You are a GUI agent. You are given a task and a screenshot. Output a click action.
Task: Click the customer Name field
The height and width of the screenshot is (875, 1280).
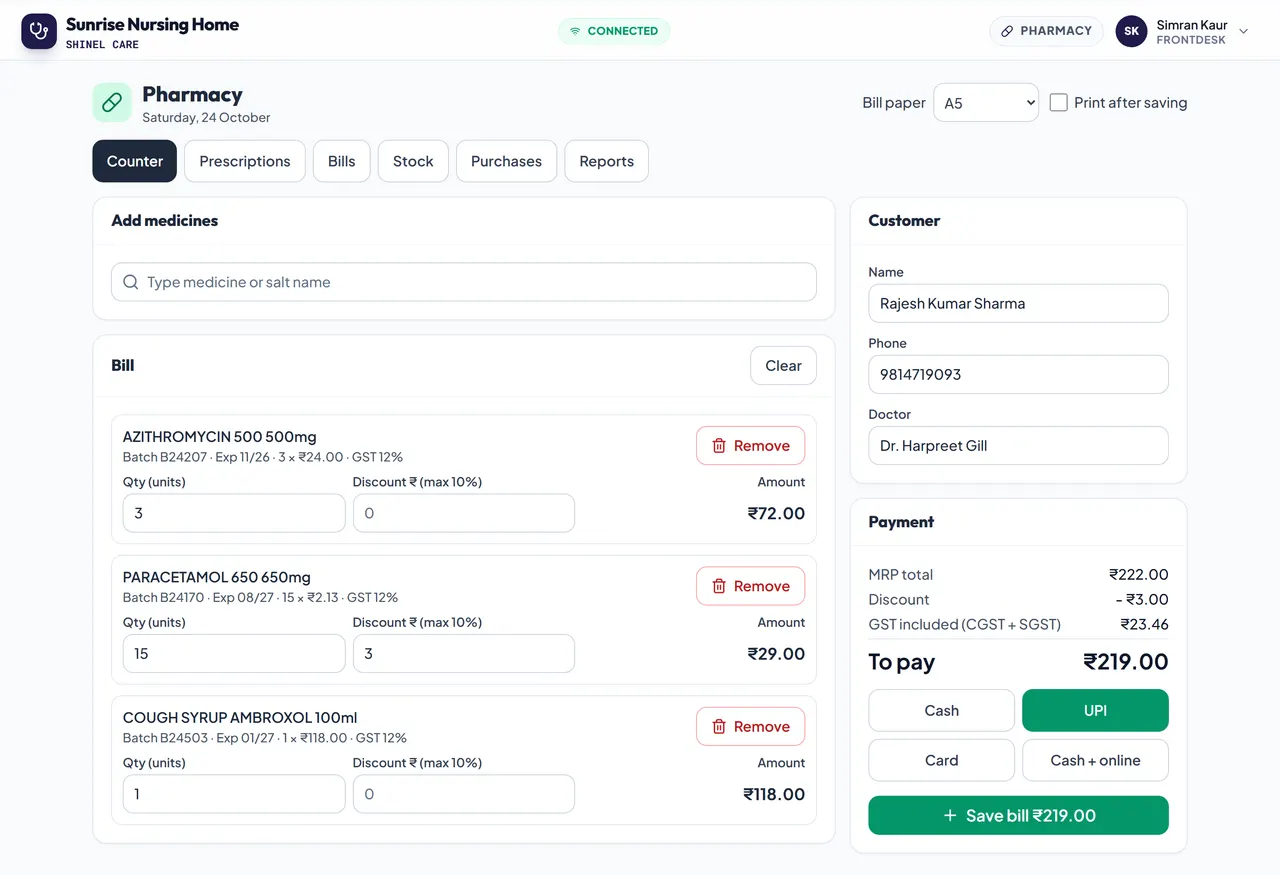(x=1018, y=303)
